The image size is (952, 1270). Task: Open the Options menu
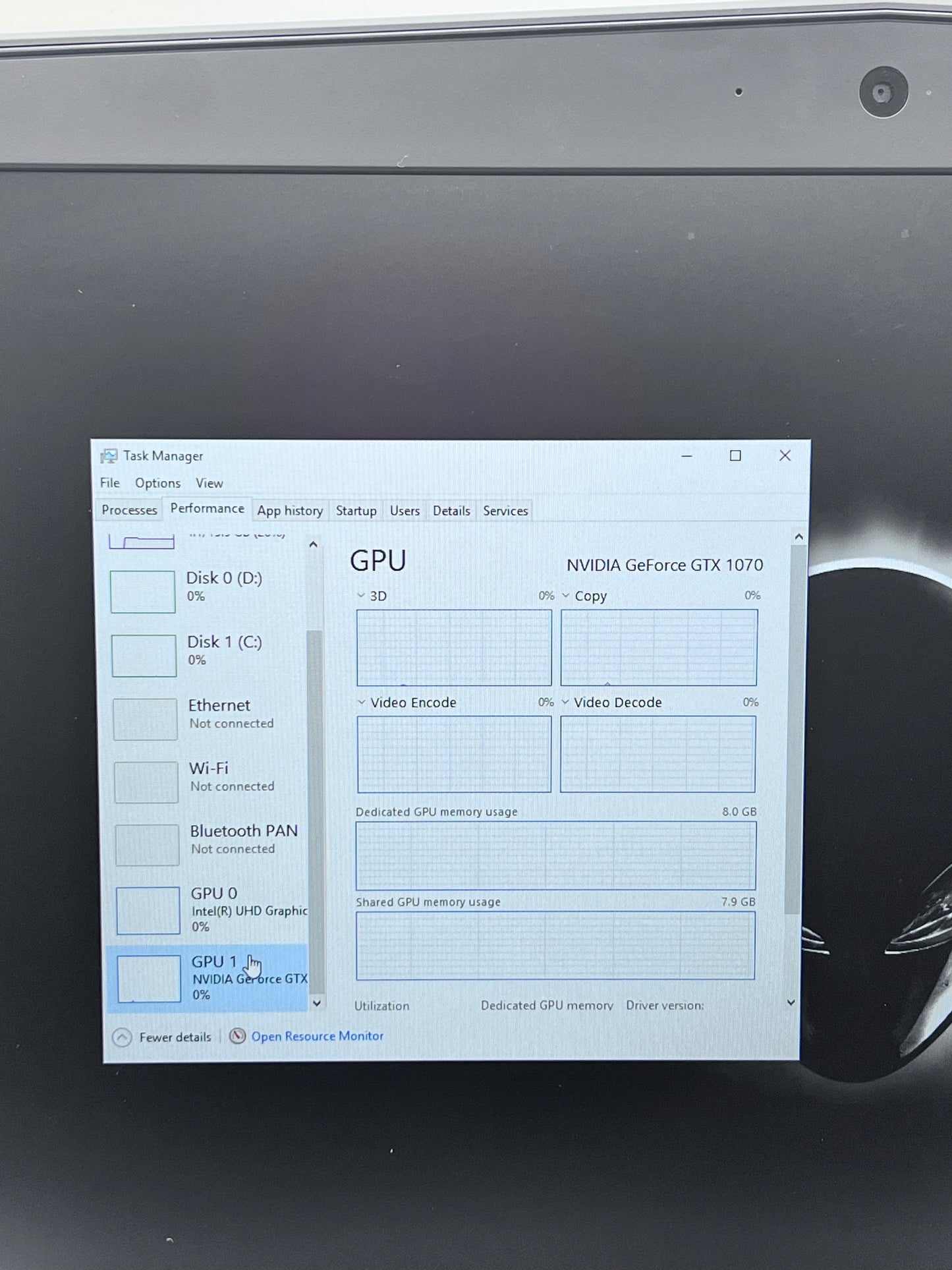tap(157, 483)
